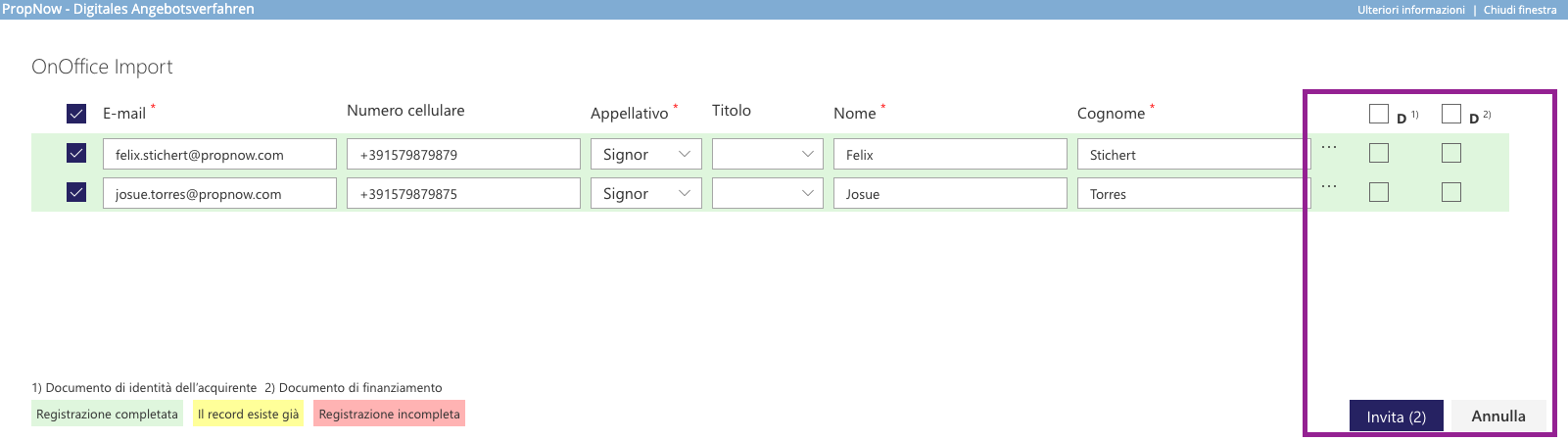Image resolution: width=1568 pixels, height=441 pixels.
Task: Click the Annulla button
Action: (1497, 416)
